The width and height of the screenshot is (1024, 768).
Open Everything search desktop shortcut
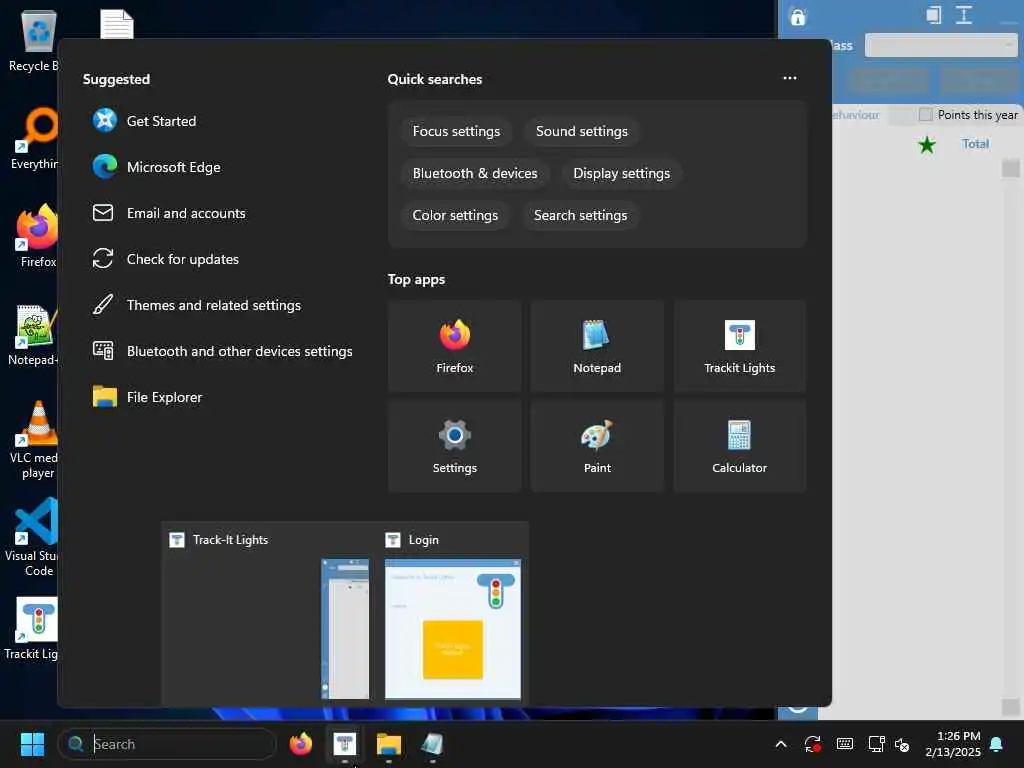[x=37, y=138]
